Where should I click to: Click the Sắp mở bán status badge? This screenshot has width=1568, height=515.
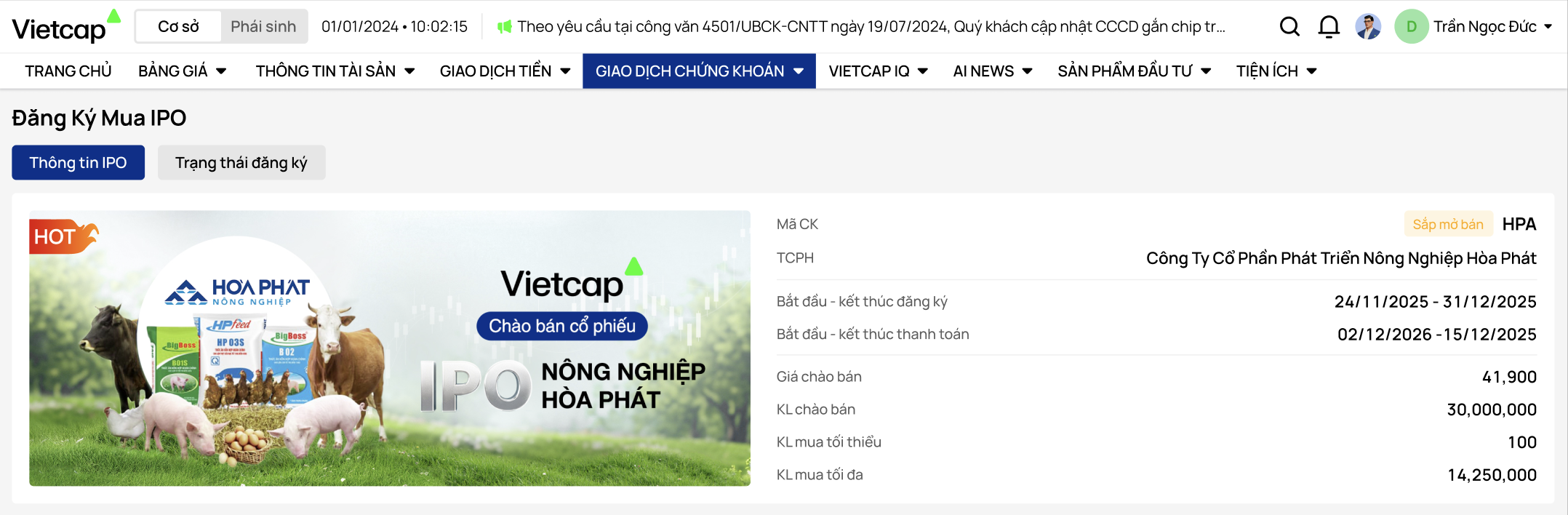(1447, 224)
